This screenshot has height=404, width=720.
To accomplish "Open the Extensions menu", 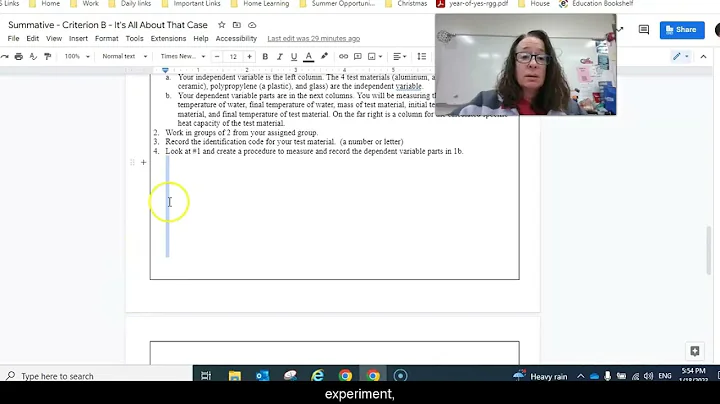I will coord(168,39).
